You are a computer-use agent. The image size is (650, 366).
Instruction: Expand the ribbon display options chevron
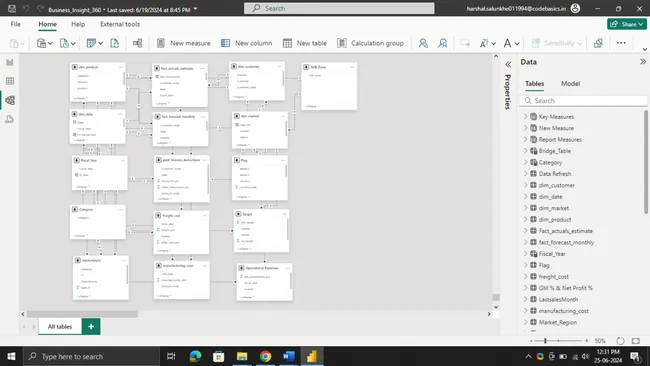point(644,49)
